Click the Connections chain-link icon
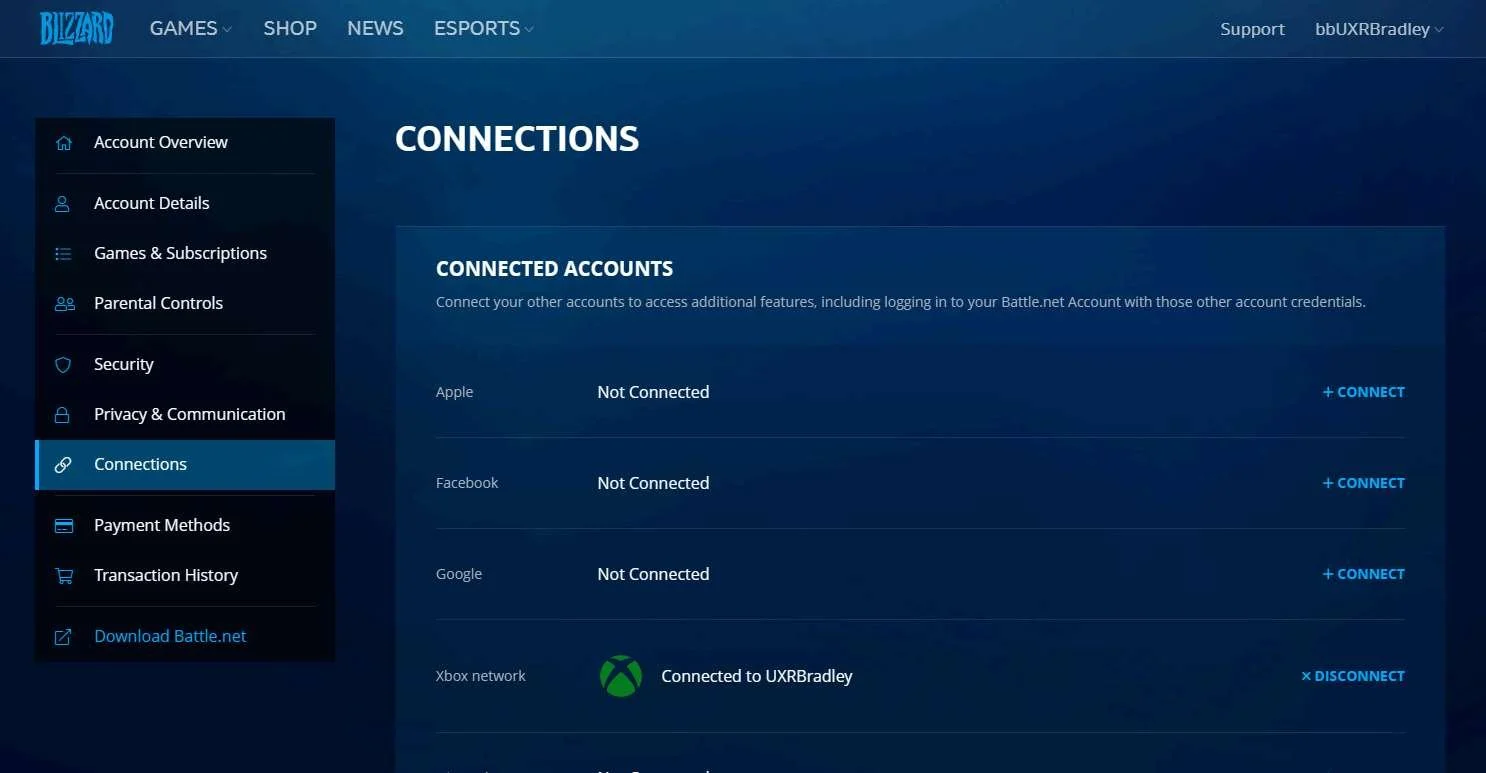 click(x=63, y=464)
